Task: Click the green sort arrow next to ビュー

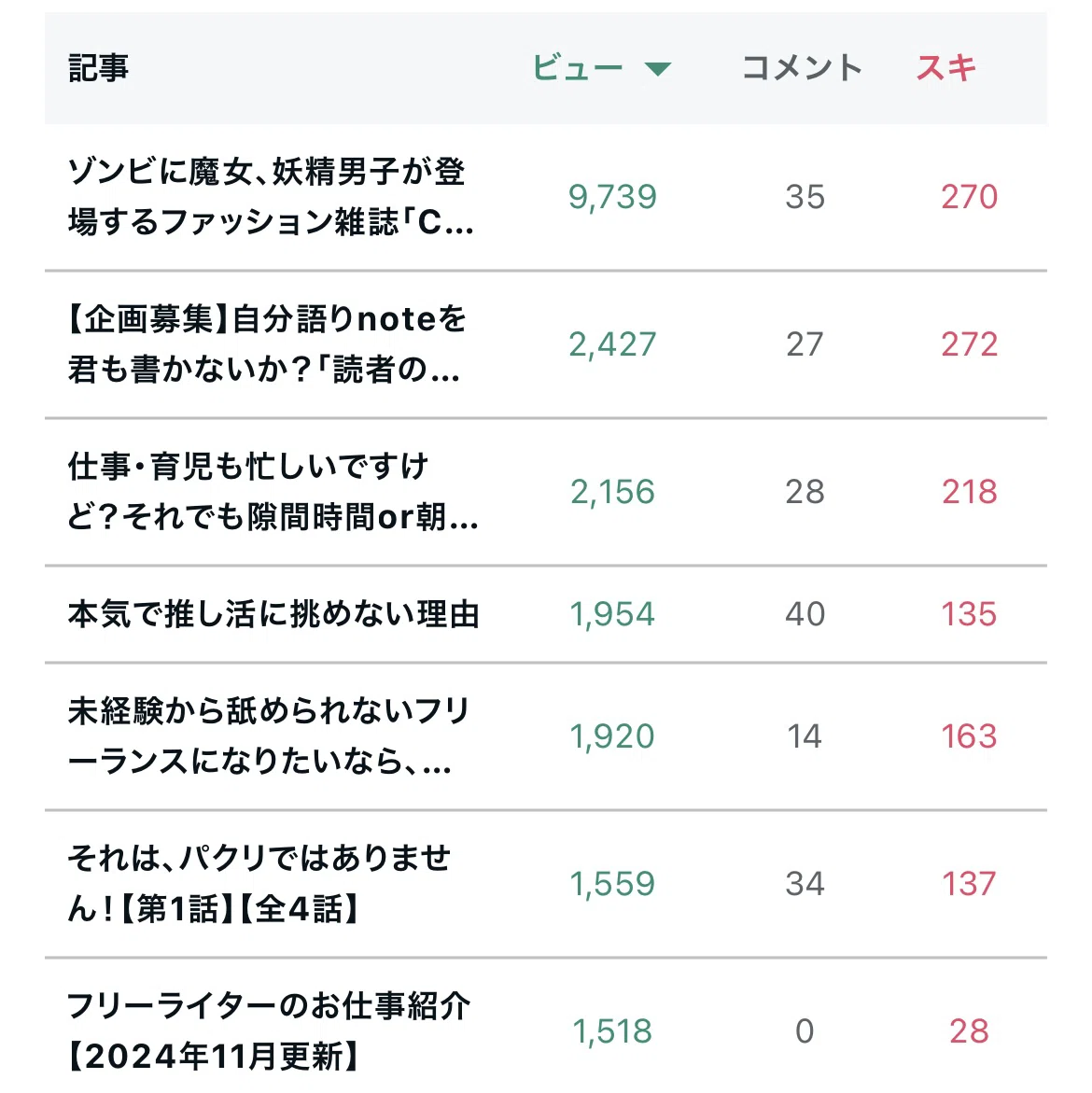Action: (657, 68)
